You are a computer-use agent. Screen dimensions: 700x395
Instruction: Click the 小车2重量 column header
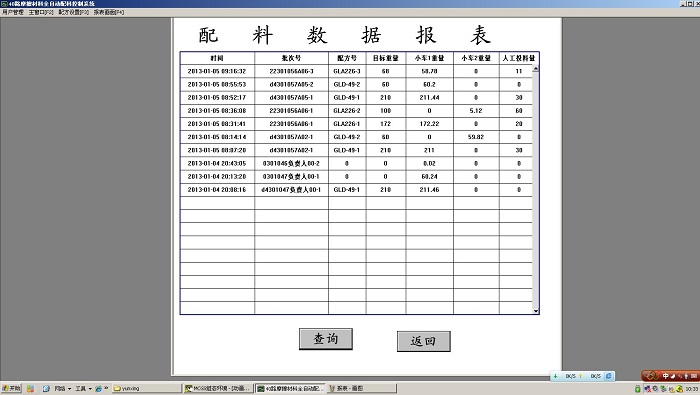point(476,58)
